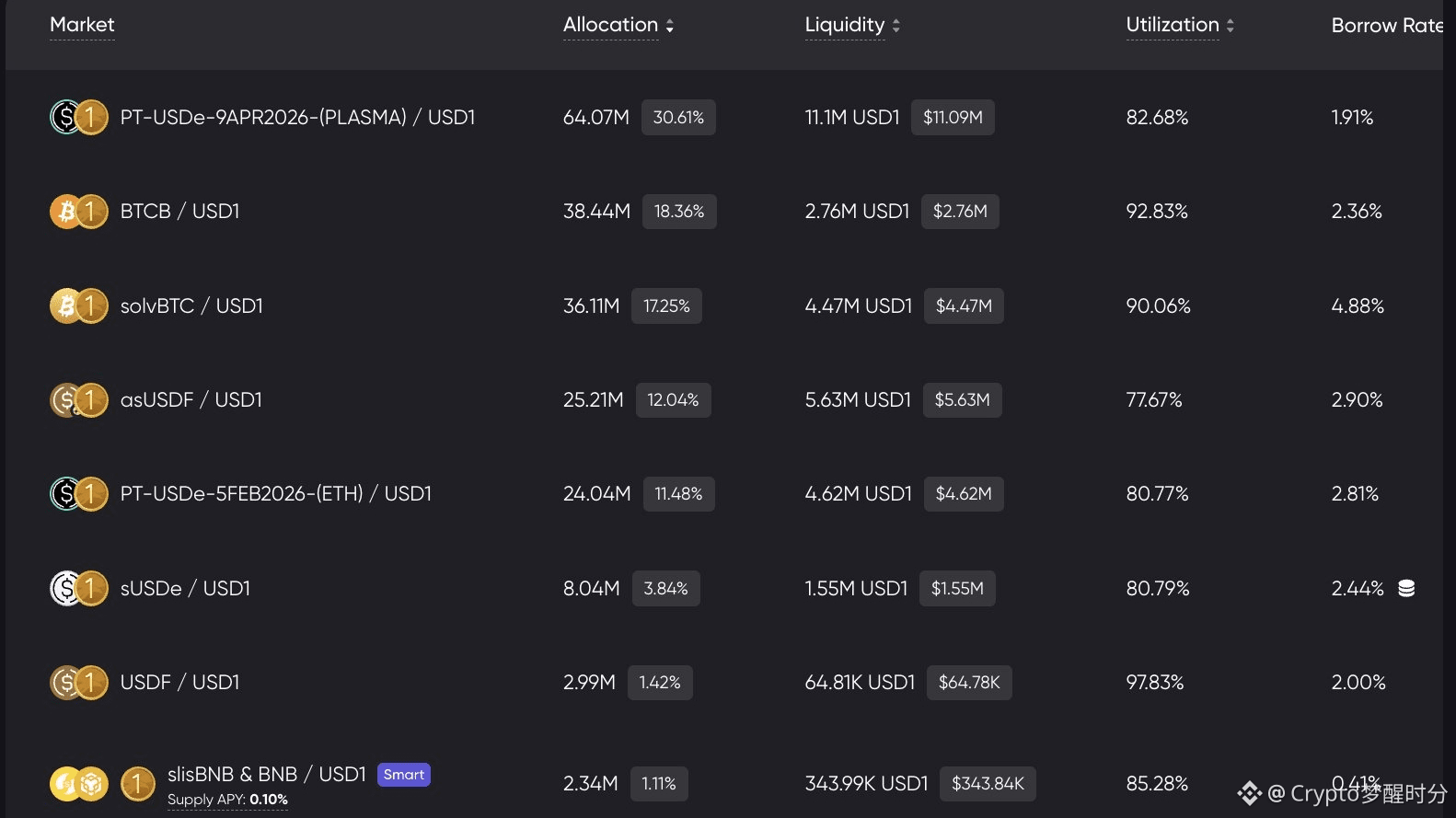The height and width of the screenshot is (818, 1456).
Task: Click the slisBNB & BNB collateral icons
Action: [x=78, y=784]
